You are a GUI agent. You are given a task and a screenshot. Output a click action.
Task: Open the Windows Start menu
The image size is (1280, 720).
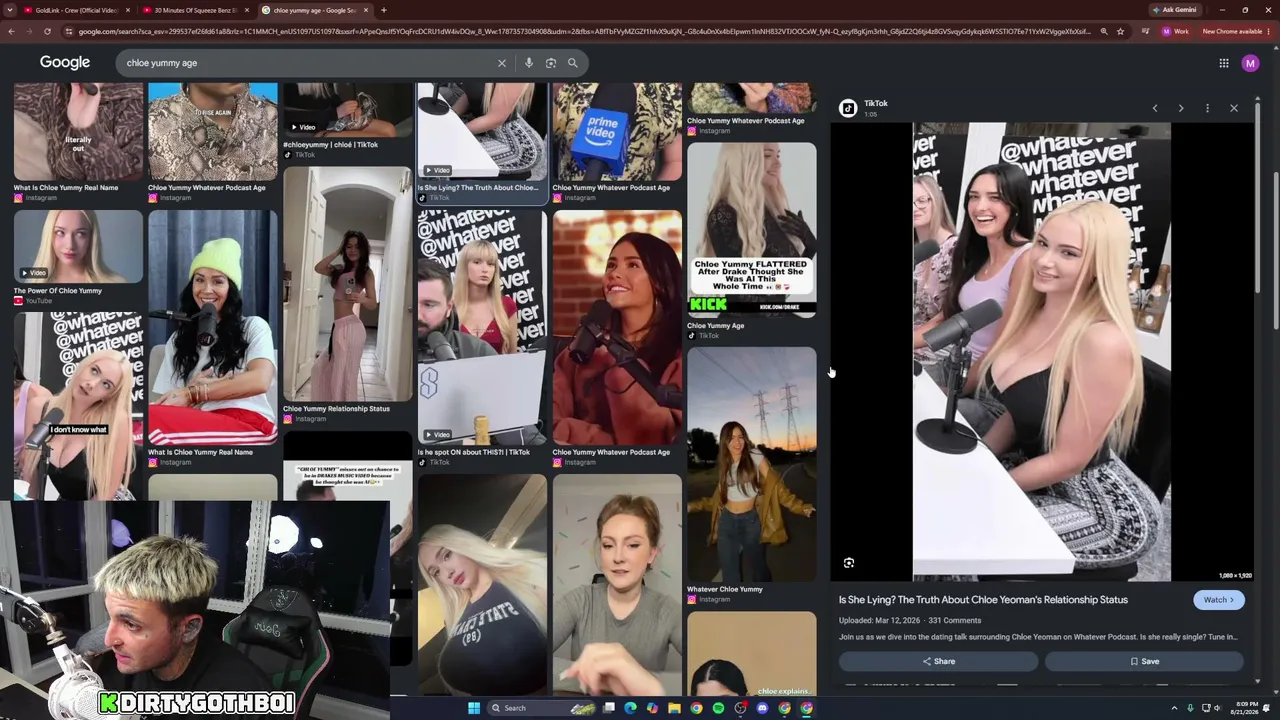click(474, 708)
